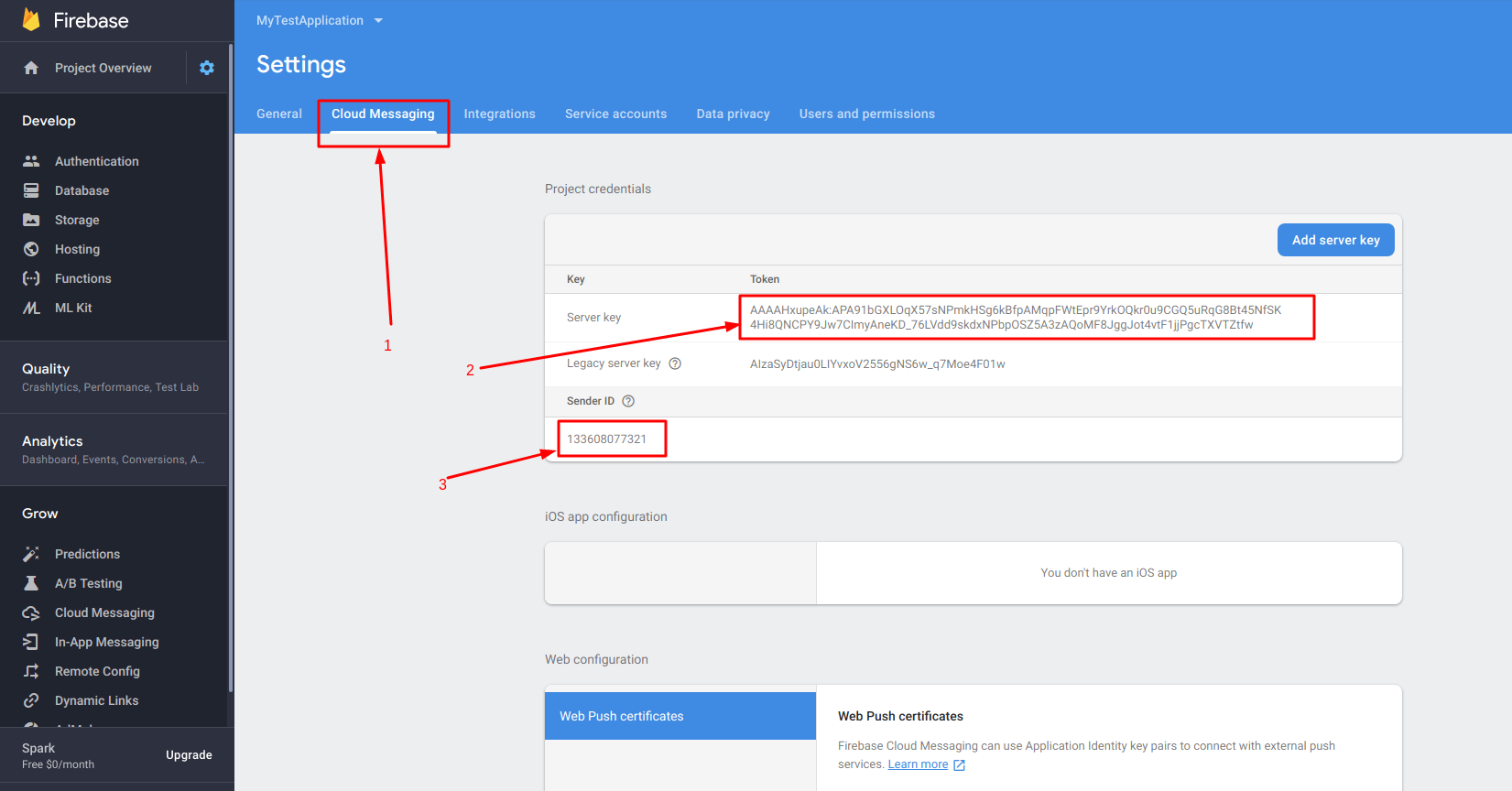Click the Storage folder icon
Image resolution: width=1512 pixels, height=791 pixels.
(31, 220)
